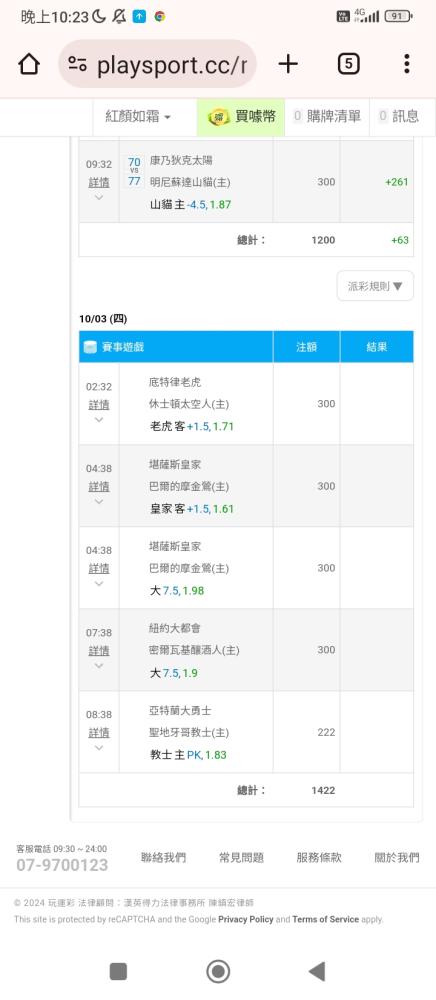Click the 聯絡我們 footer link

pyautogui.click(x=164, y=858)
